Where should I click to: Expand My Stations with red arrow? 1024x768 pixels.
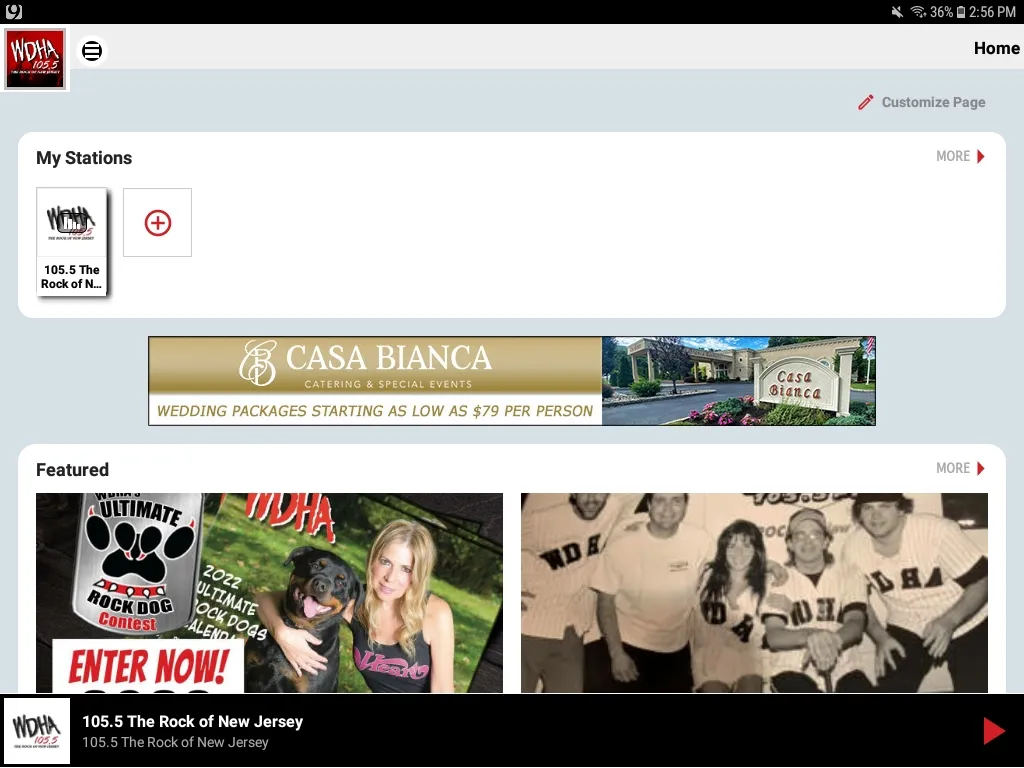pyautogui.click(x=980, y=157)
